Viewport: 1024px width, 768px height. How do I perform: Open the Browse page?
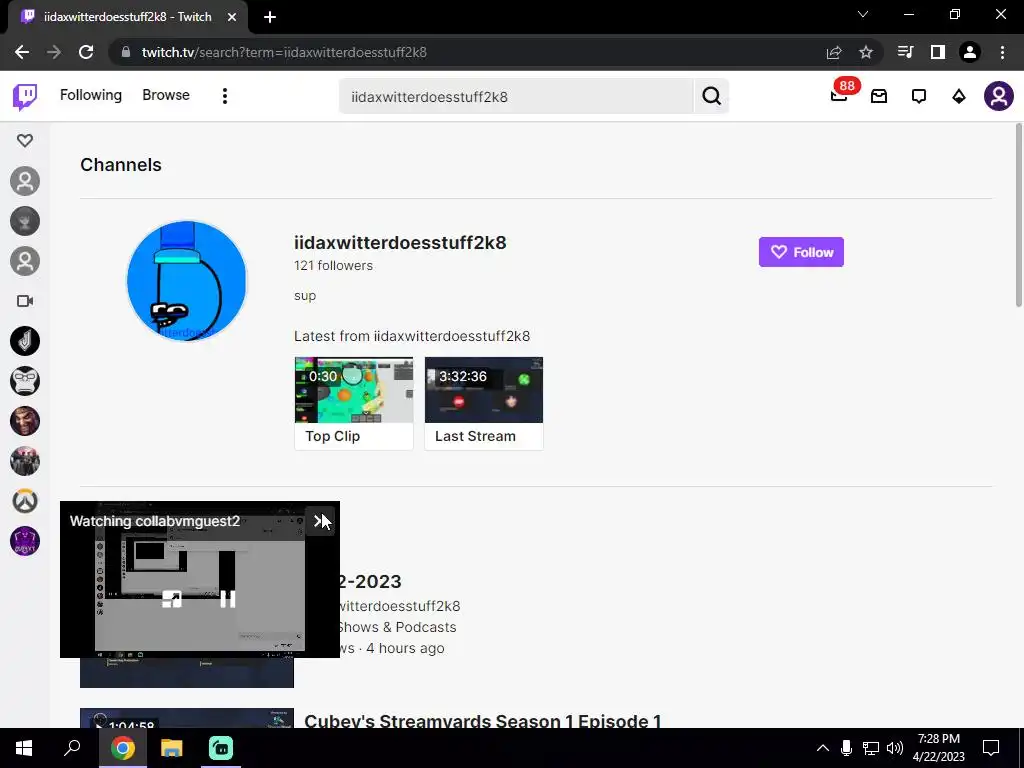[166, 95]
